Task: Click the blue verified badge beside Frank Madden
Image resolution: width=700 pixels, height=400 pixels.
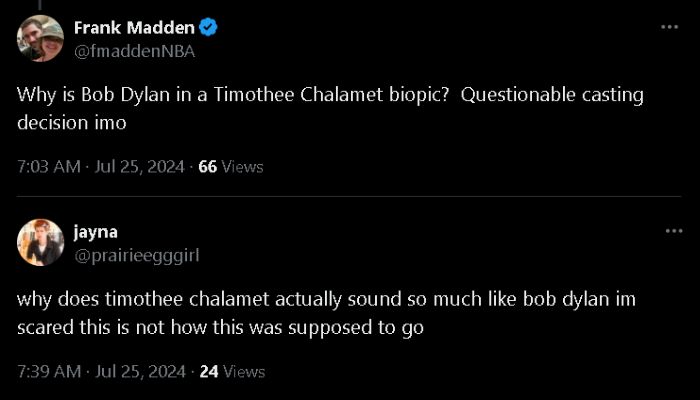Action: coord(208,27)
